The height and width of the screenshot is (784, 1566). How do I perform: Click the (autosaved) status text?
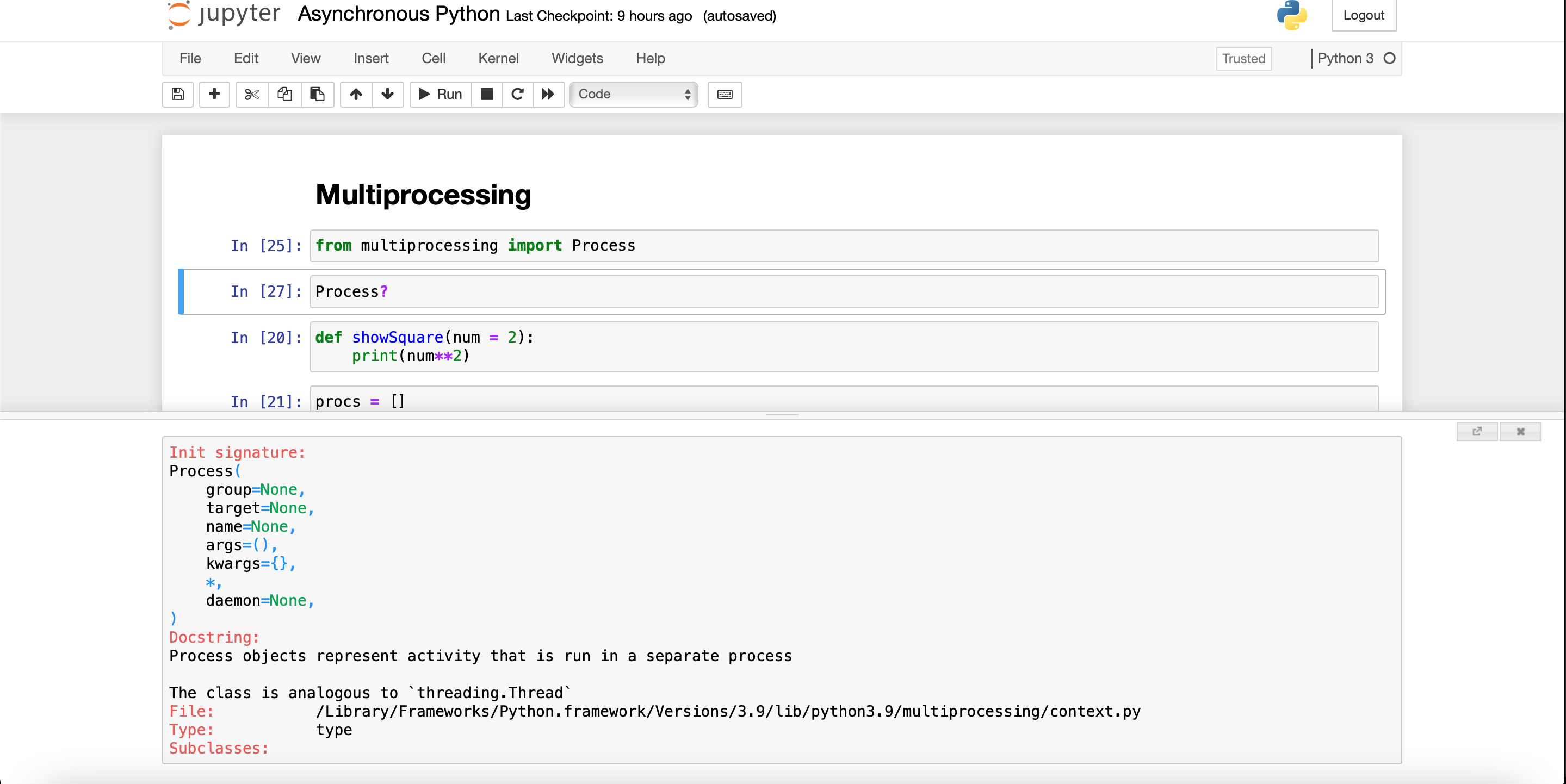(x=739, y=16)
